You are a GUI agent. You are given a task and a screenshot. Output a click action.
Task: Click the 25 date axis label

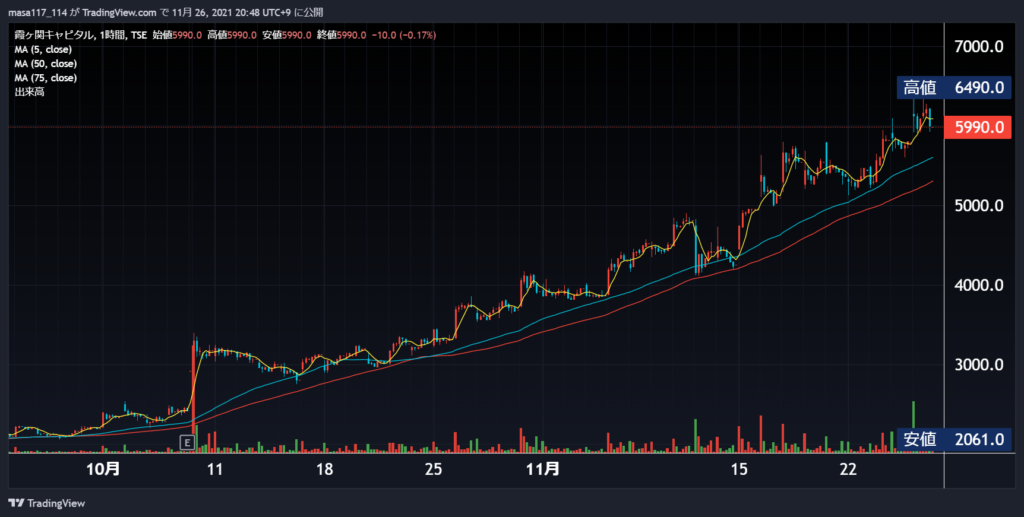[433, 469]
